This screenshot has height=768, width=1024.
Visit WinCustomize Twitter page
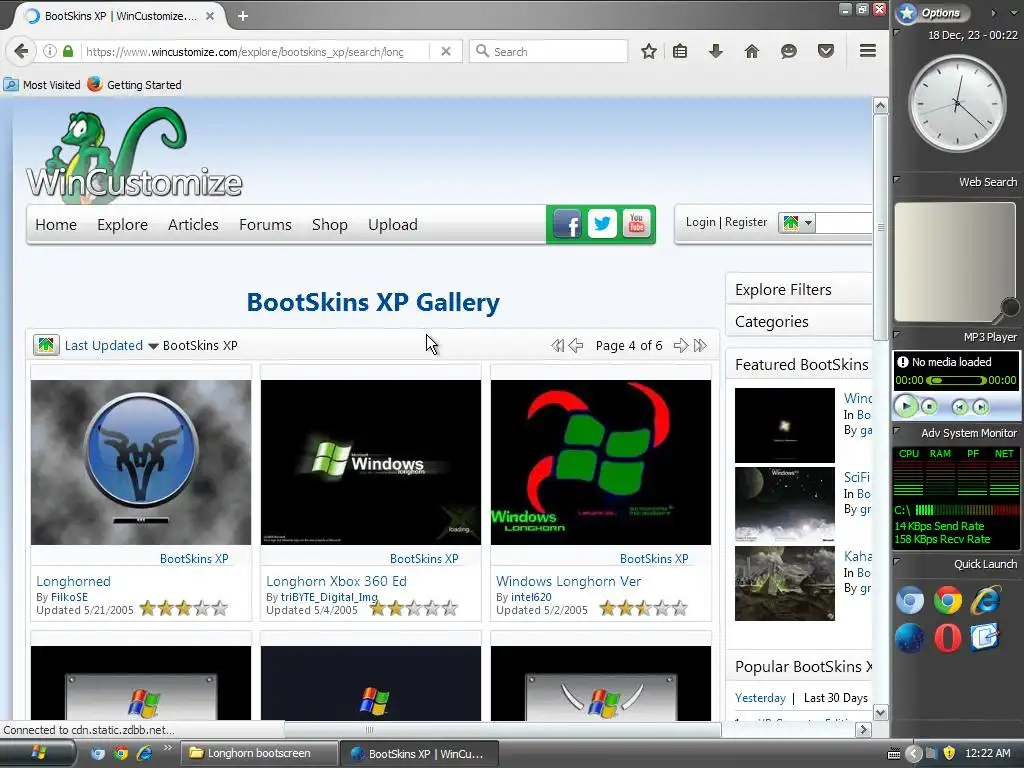tap(601, 225)
